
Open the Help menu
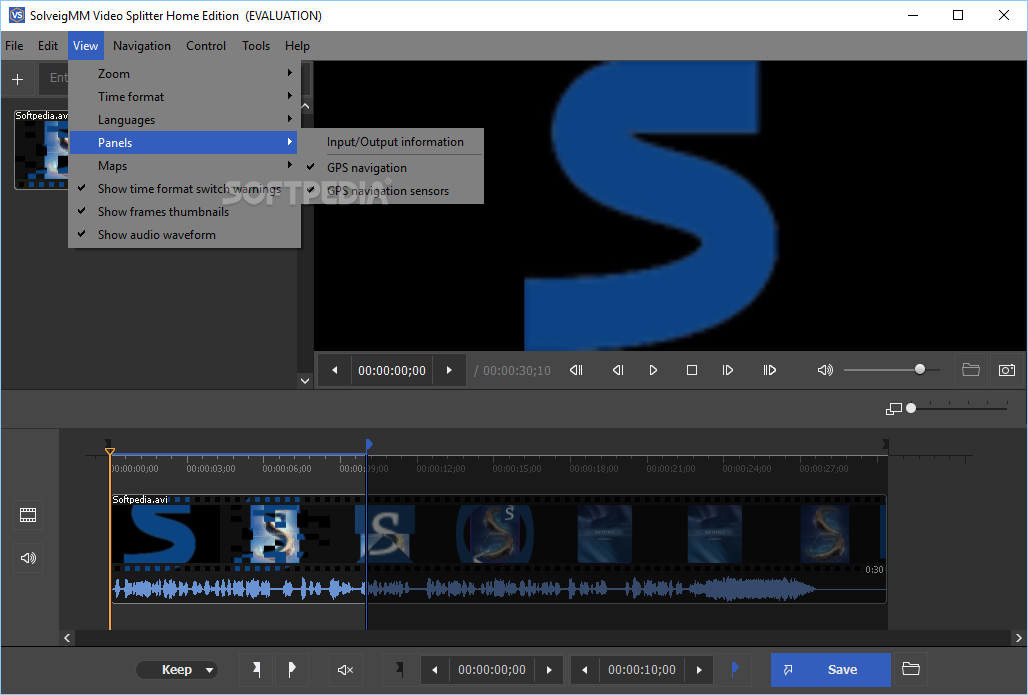coord(297,46)
